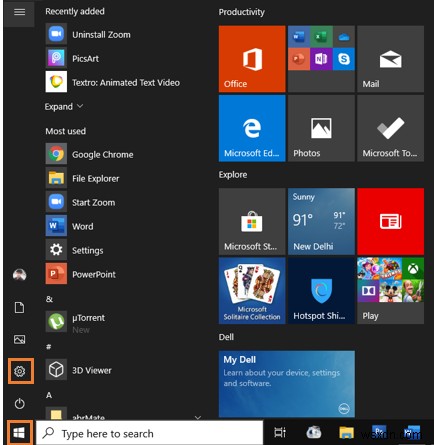The width and height of the screenshot is (434, 445).
Task: Open the Hotspot Shield tile
Action: click(x=321, y=290)
